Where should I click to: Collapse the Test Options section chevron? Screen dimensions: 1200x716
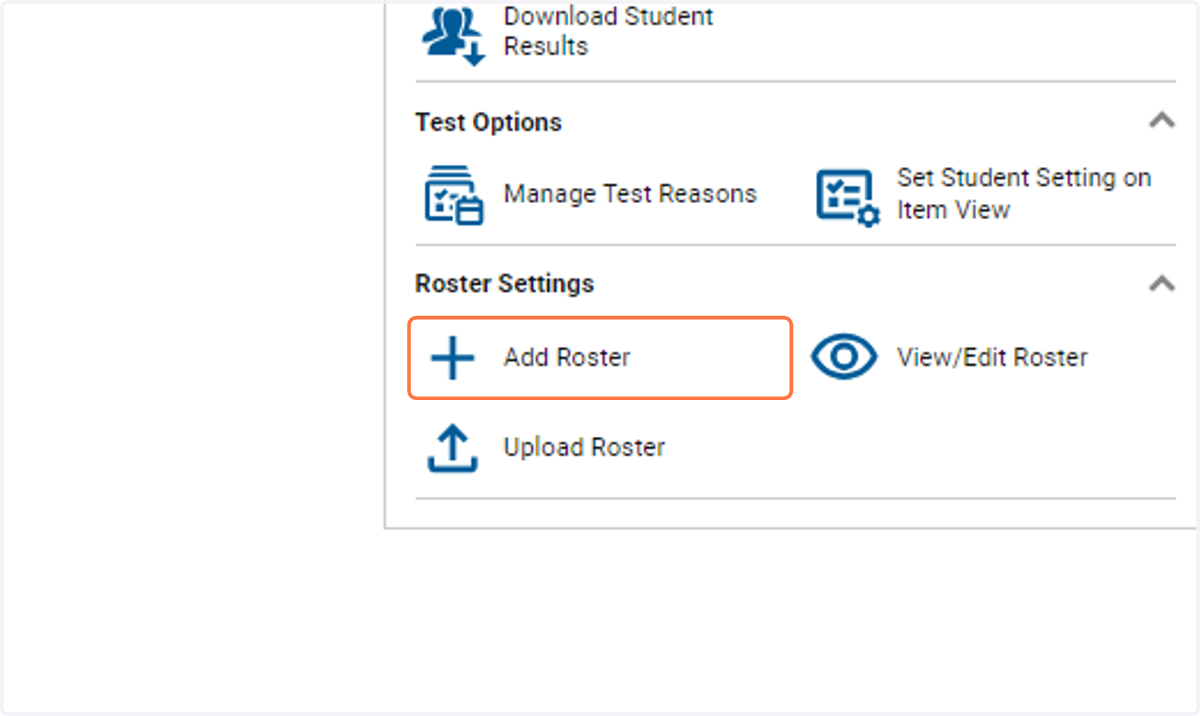(x=1161, y=121)
